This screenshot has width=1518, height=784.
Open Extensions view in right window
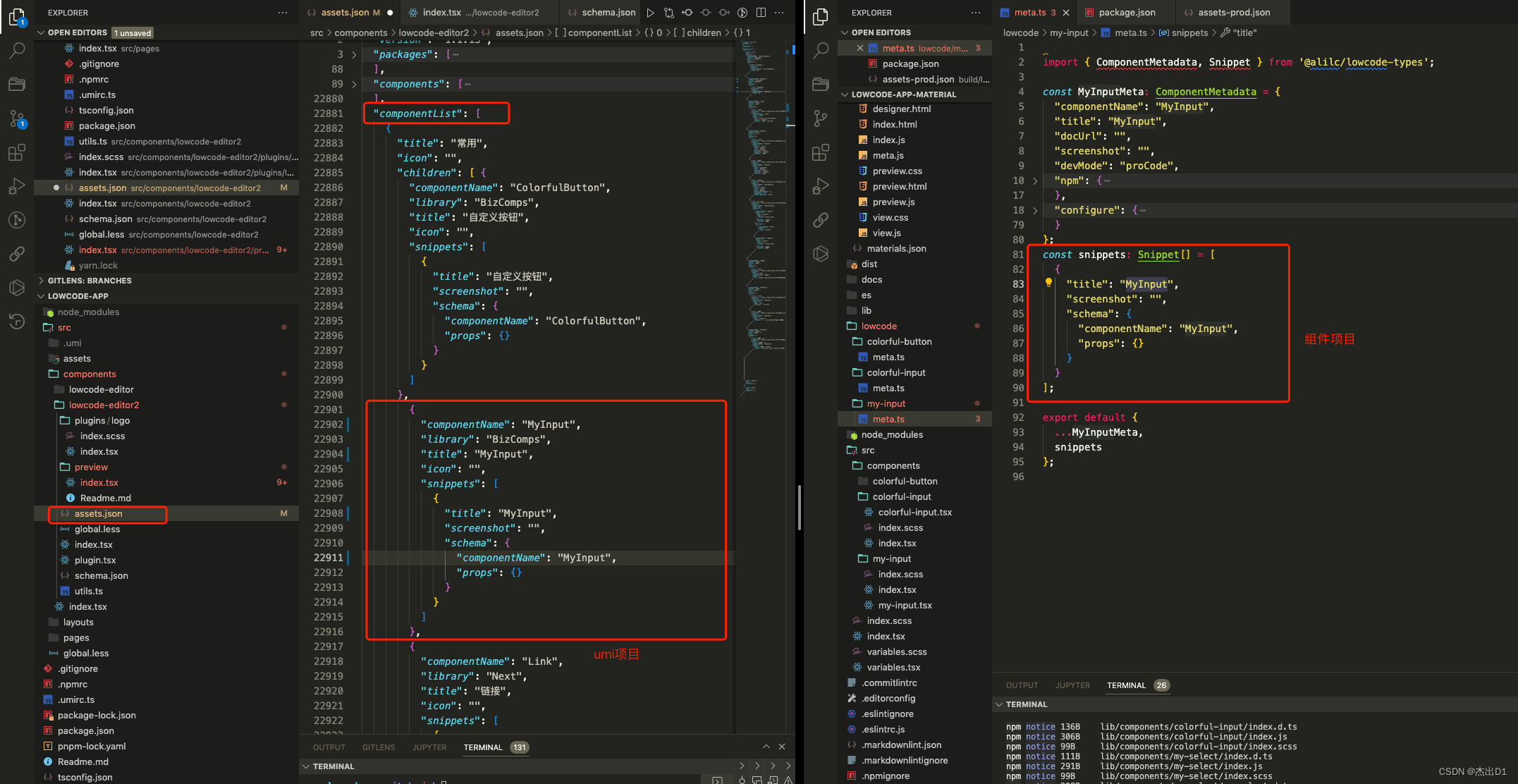pyautogui.click(x=821, y=152)
